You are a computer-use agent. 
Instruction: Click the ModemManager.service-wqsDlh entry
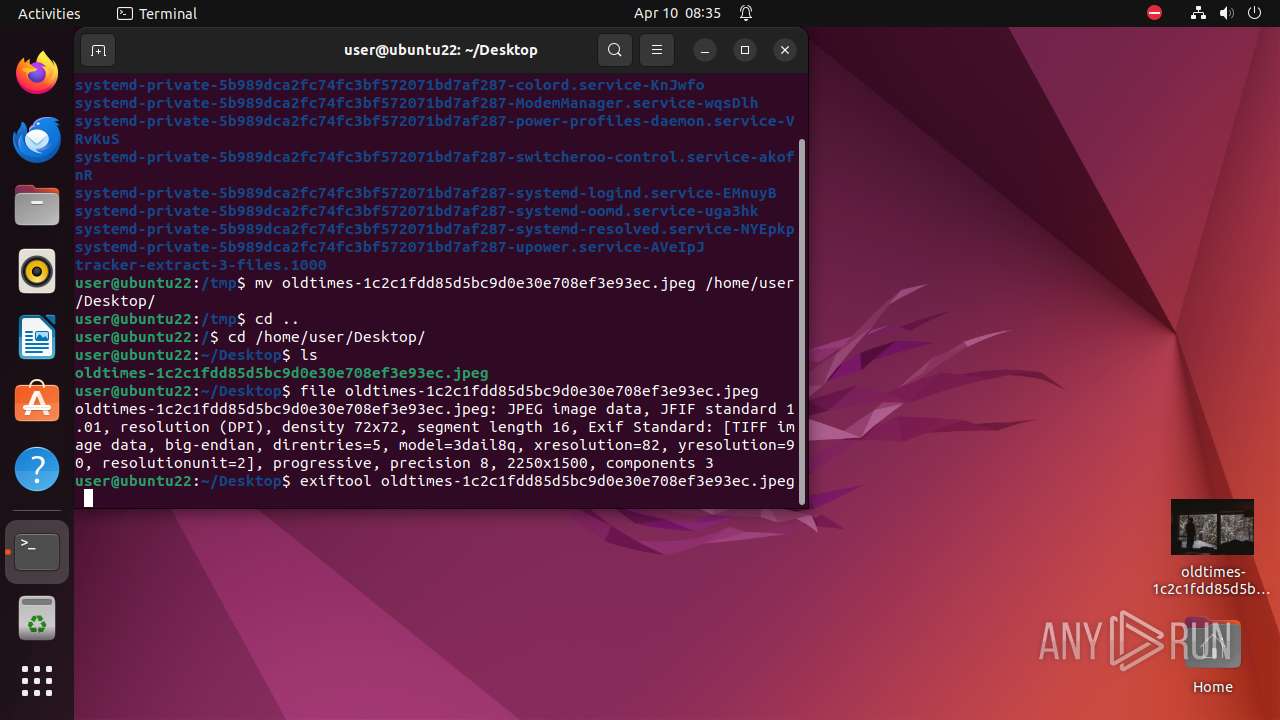tap(417, 103)
